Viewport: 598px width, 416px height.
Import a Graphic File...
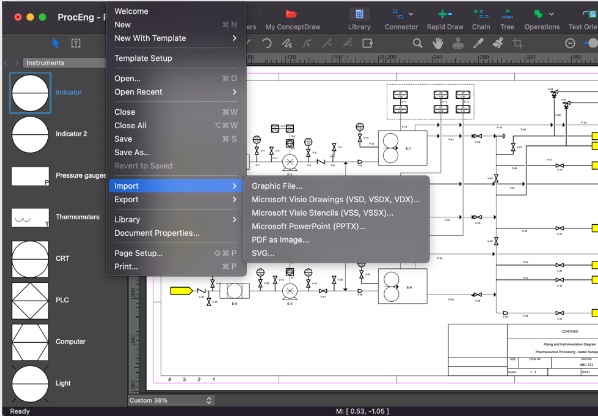pos(336,186)
